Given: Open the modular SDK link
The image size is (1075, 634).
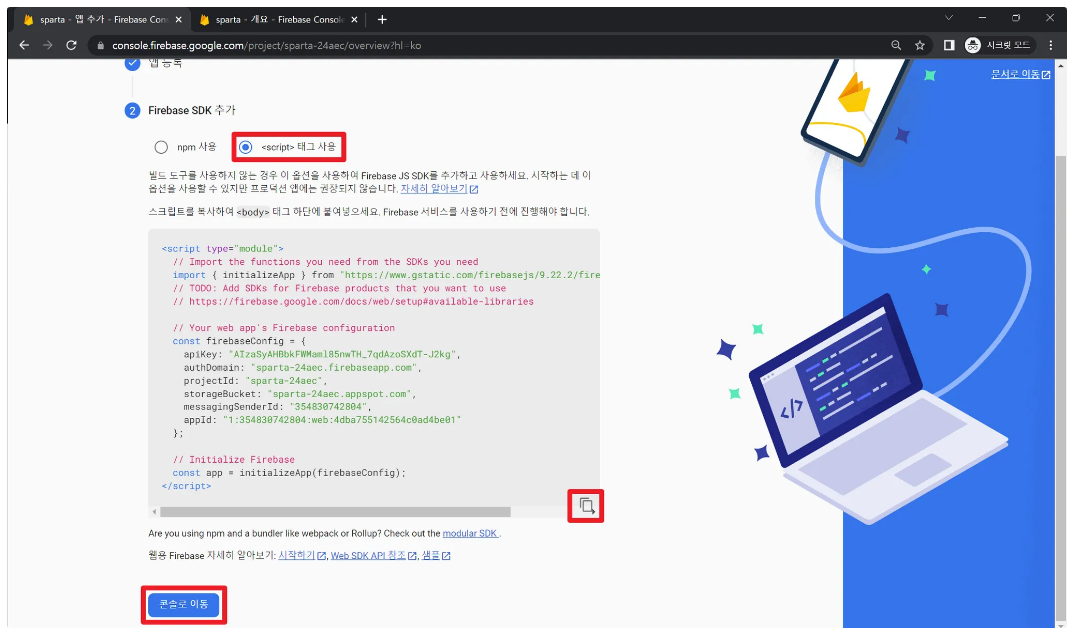Looking at the screenshot, I should point(470,533).
